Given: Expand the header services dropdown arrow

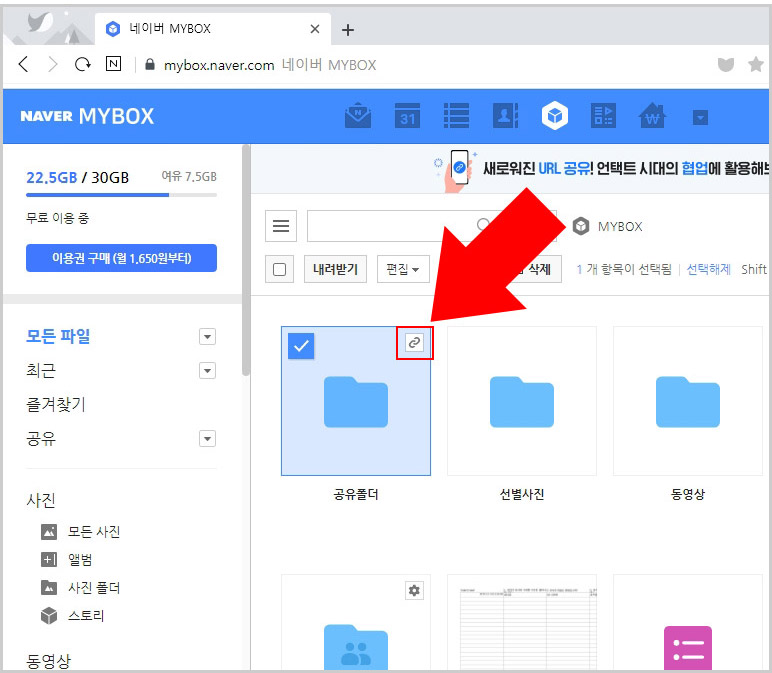Looking at the screenshot, I should click(x=700, y=117).
